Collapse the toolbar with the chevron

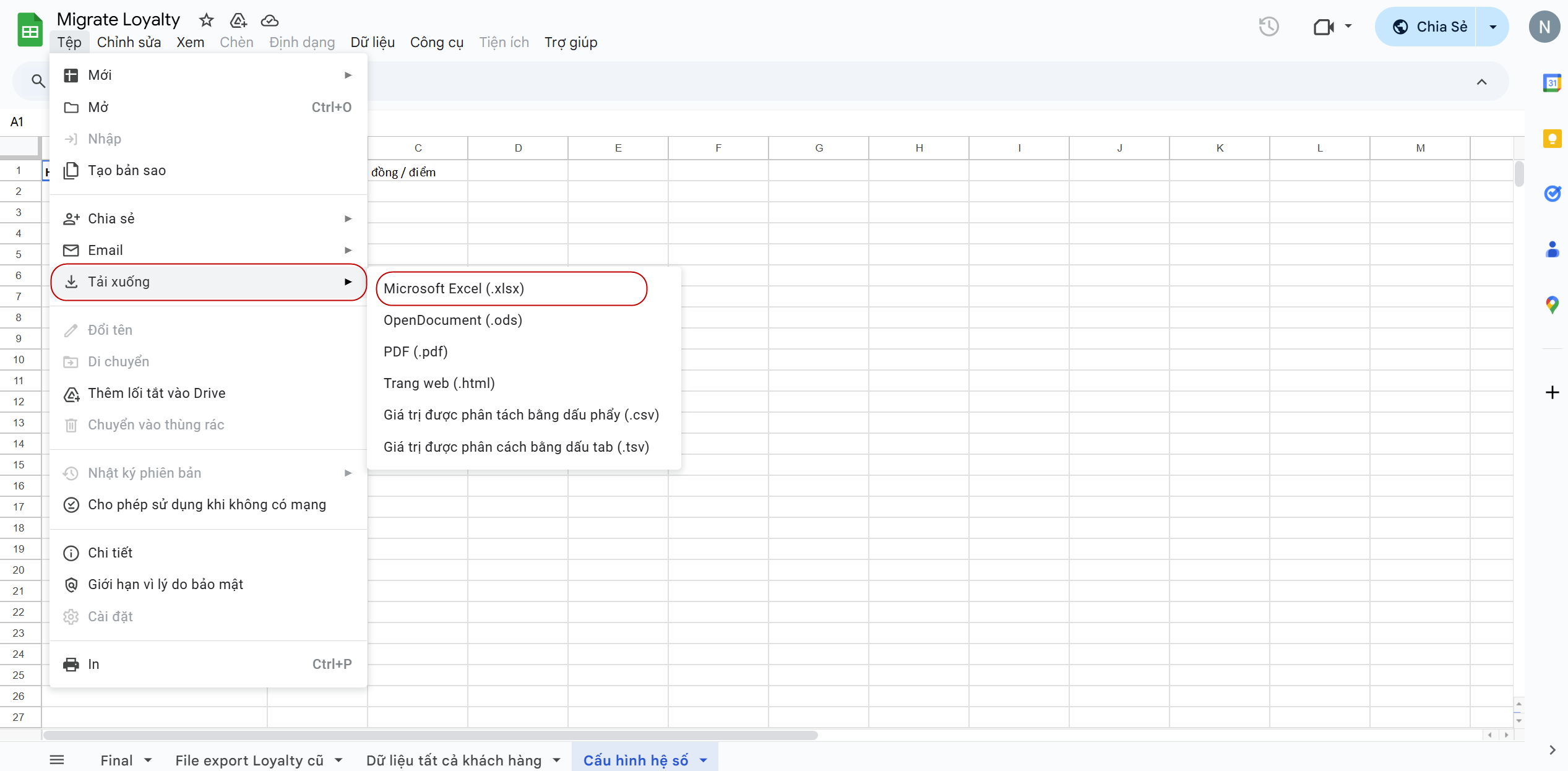(1481, 82)
